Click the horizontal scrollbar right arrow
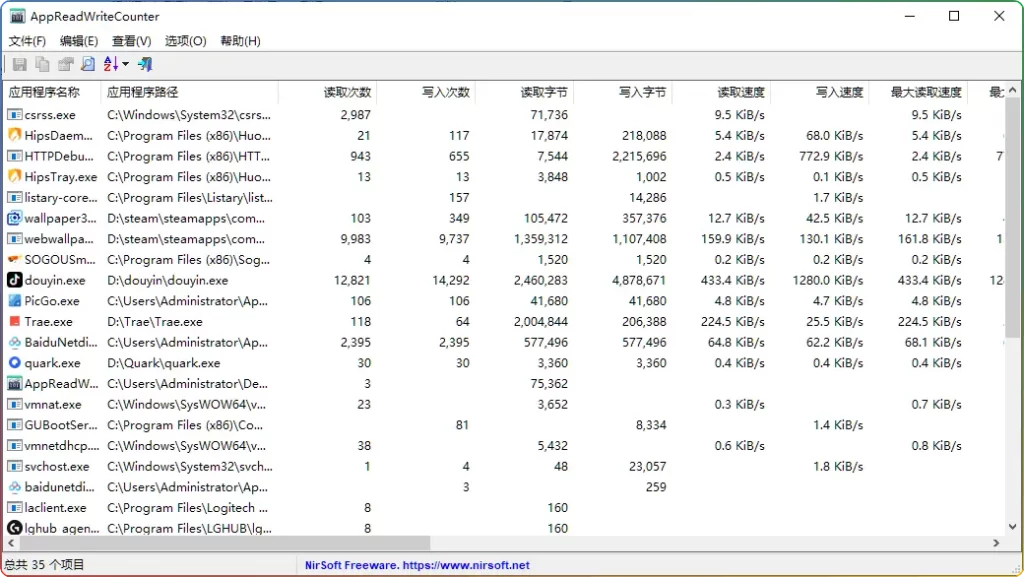This screenshot has width=1024, height=577. point(996,543)
